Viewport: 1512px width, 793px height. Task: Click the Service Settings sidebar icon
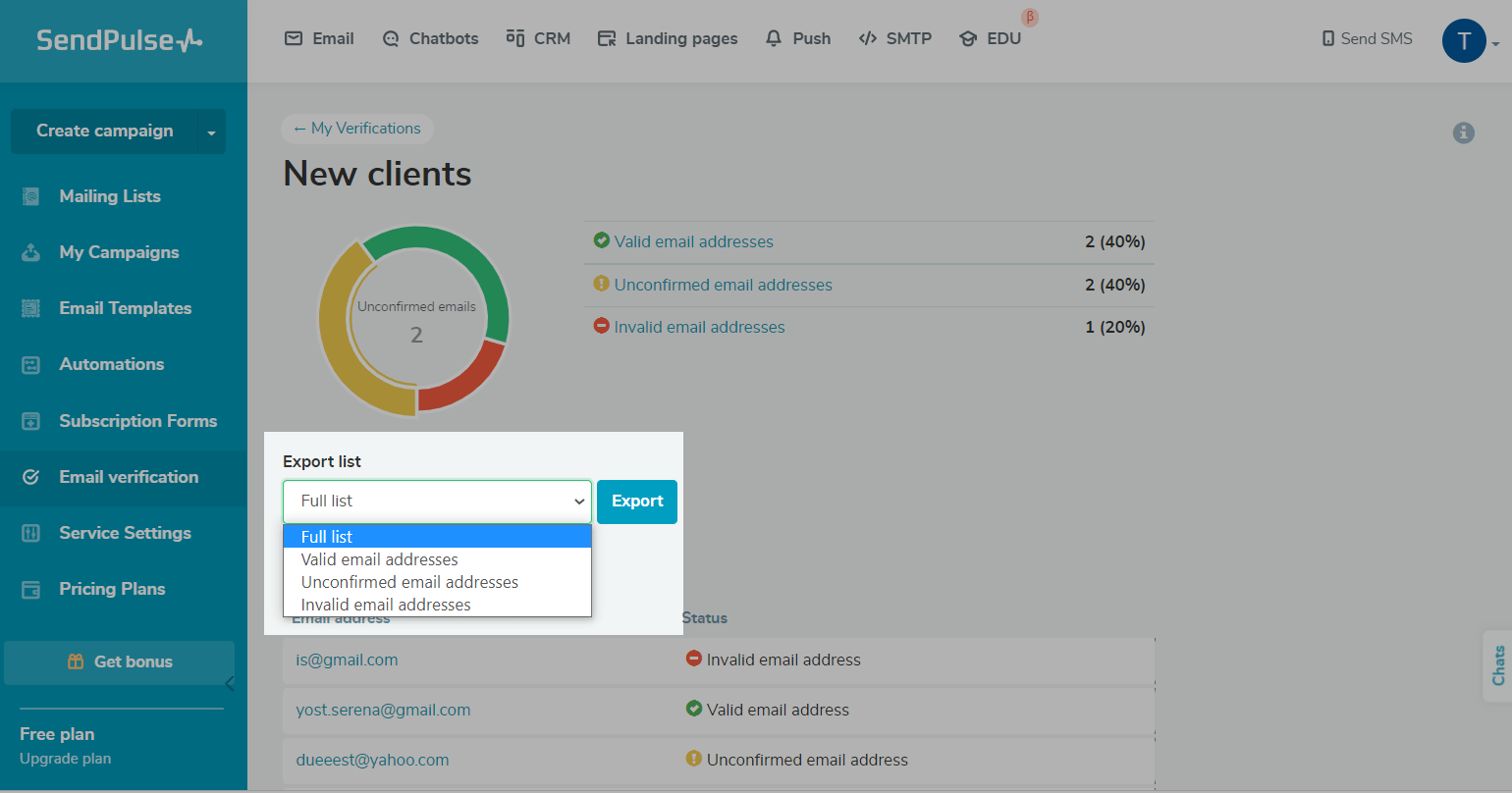coord(31,533)
